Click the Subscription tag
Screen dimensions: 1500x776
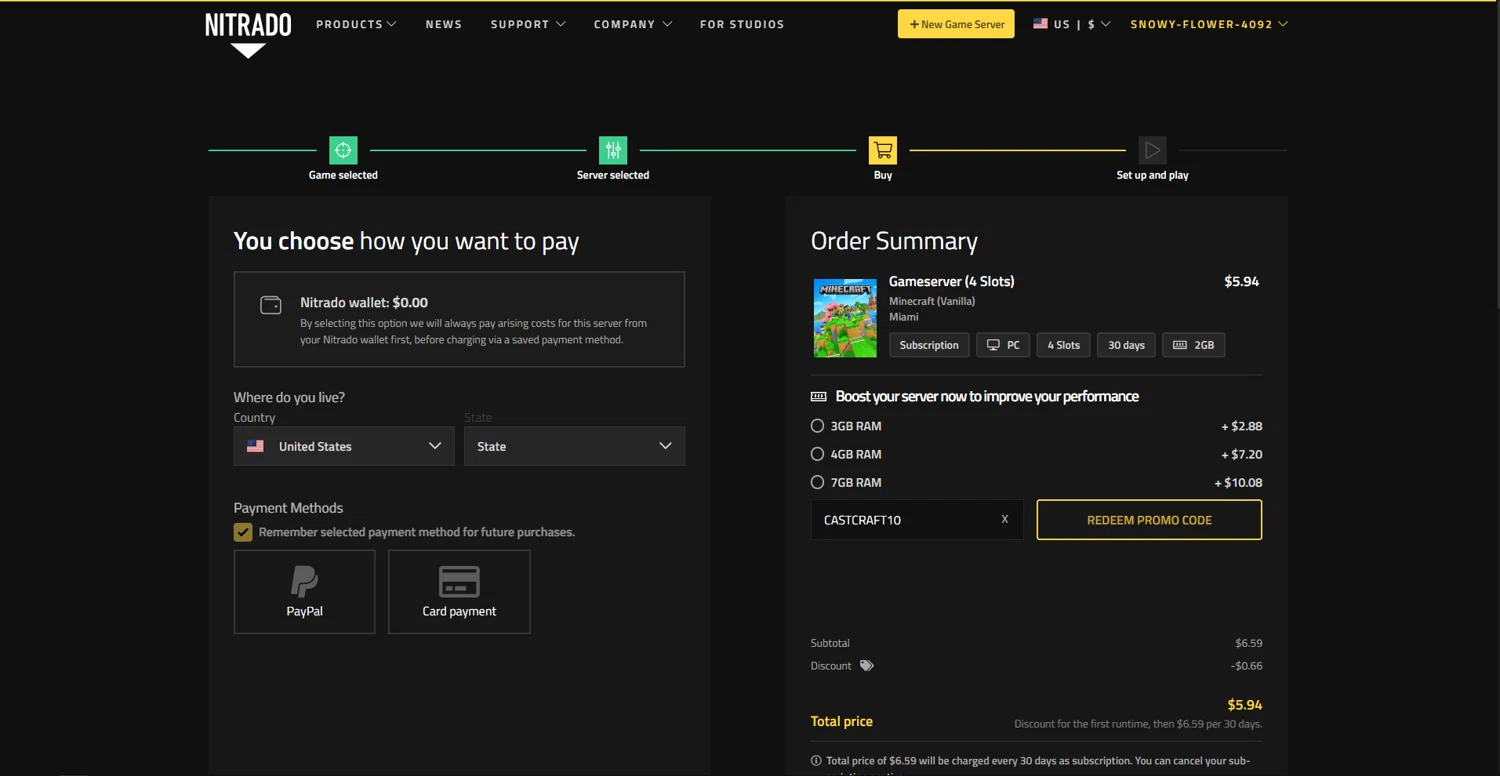(929, 345)
